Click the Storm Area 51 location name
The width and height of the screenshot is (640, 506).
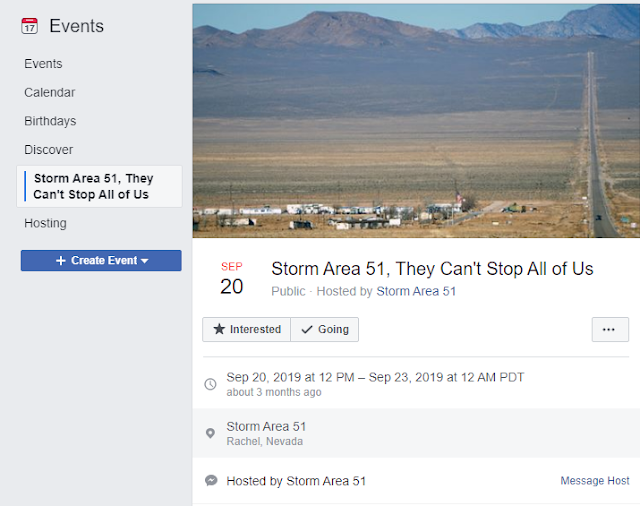266,427
